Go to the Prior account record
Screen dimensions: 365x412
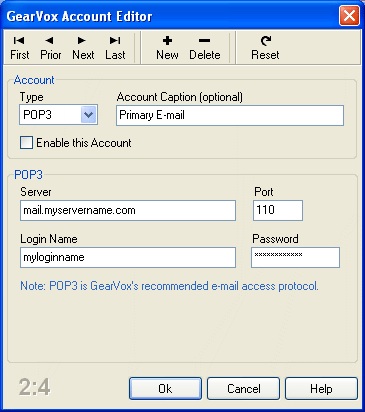50,48
